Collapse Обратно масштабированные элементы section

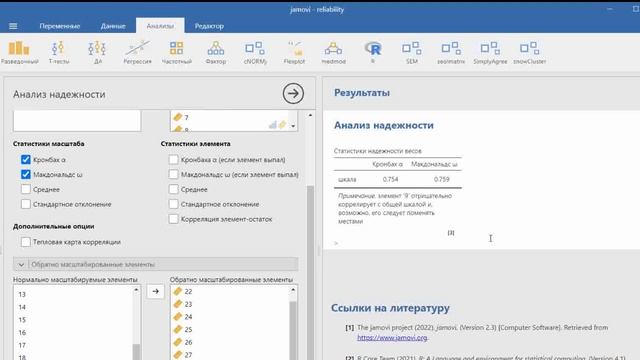tap(156, 264)
